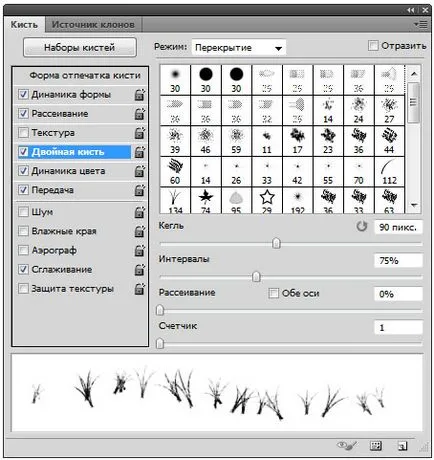Uncheck the Рассеивание option in left list
The image size is (434, 460).
[23, 114]
